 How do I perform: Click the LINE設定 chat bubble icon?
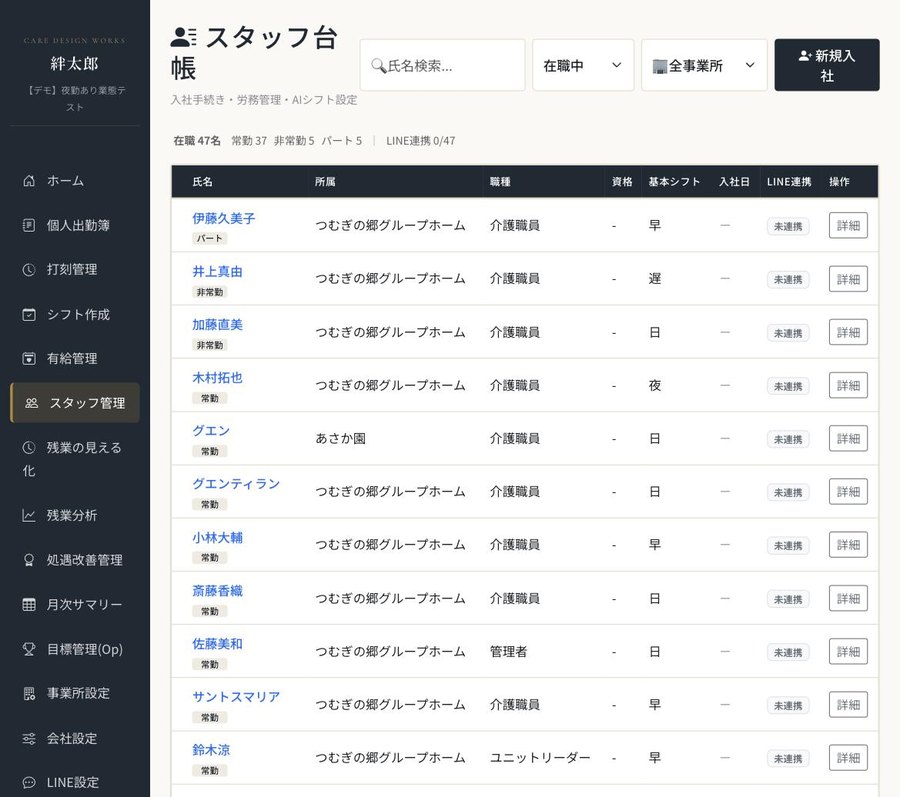(29, 782)
